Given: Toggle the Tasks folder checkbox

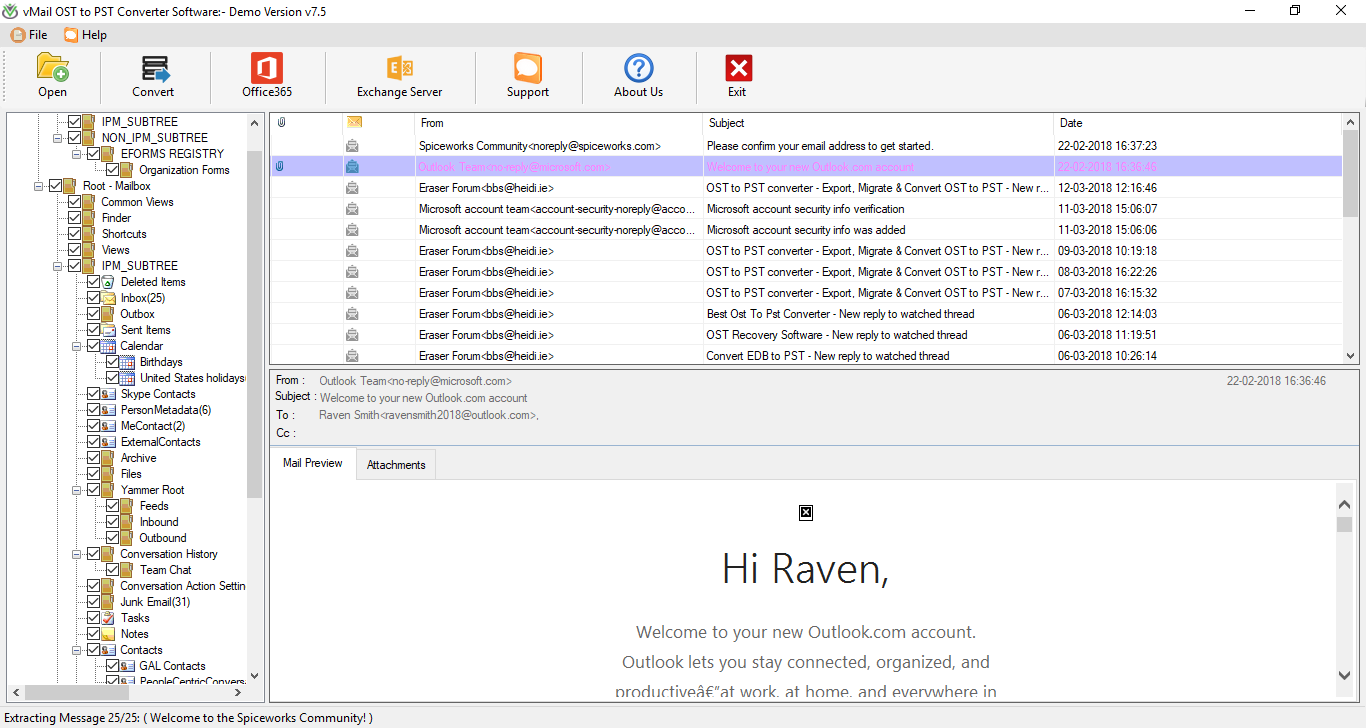Looking at the screenshot, I should click(x=94, y=618).
